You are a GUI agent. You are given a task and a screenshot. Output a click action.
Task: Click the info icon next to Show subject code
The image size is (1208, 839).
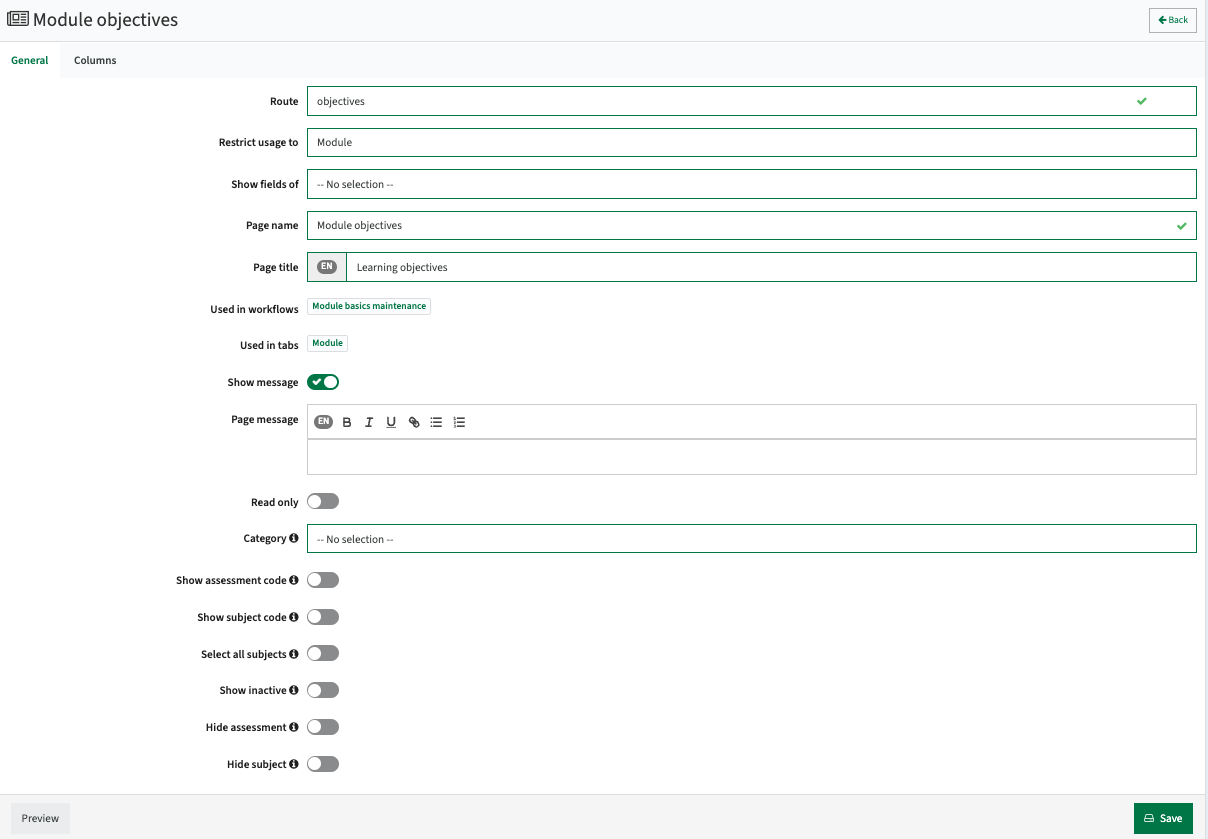294,617
